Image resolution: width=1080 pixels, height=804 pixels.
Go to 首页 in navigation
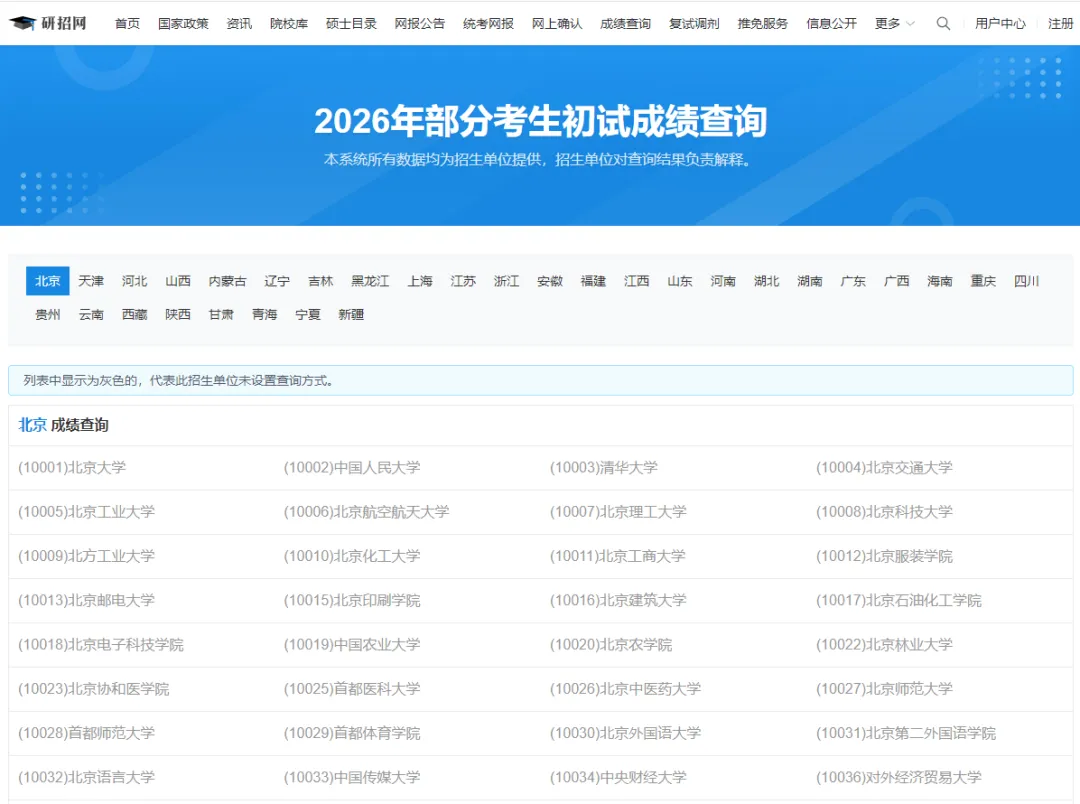point(127,23)
